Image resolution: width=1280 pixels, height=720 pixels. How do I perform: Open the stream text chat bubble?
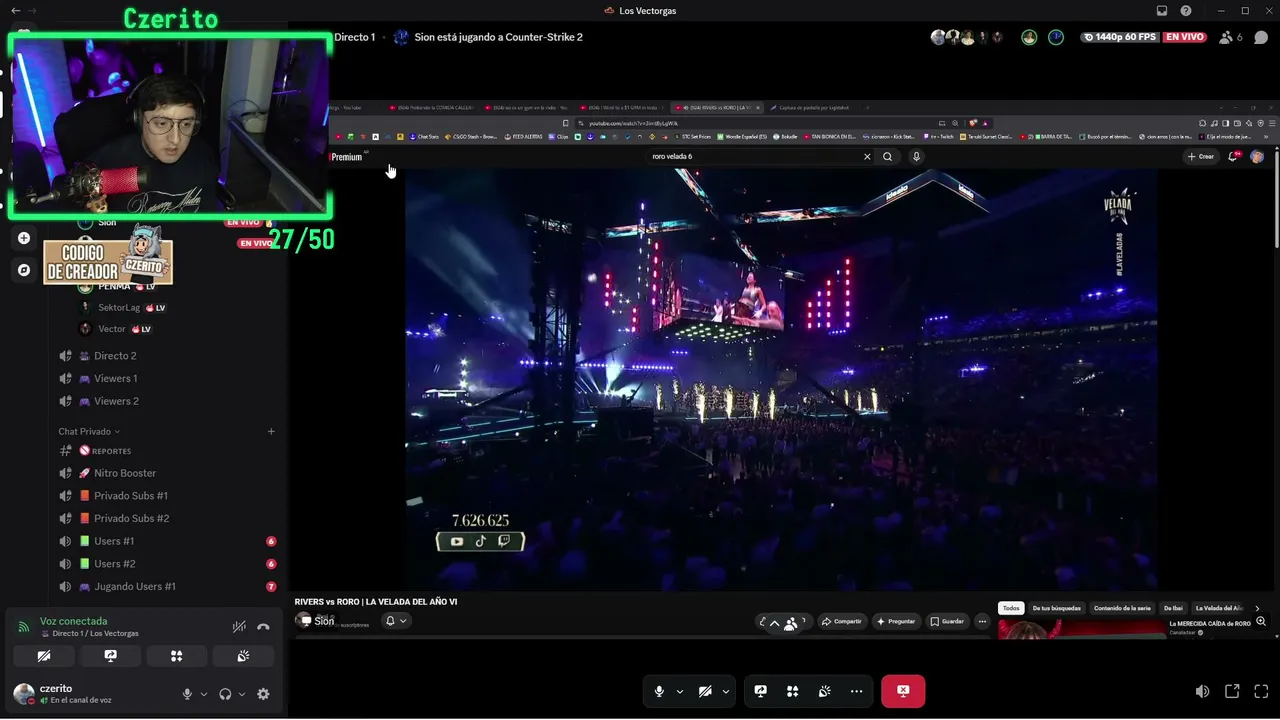(1261, 37)
